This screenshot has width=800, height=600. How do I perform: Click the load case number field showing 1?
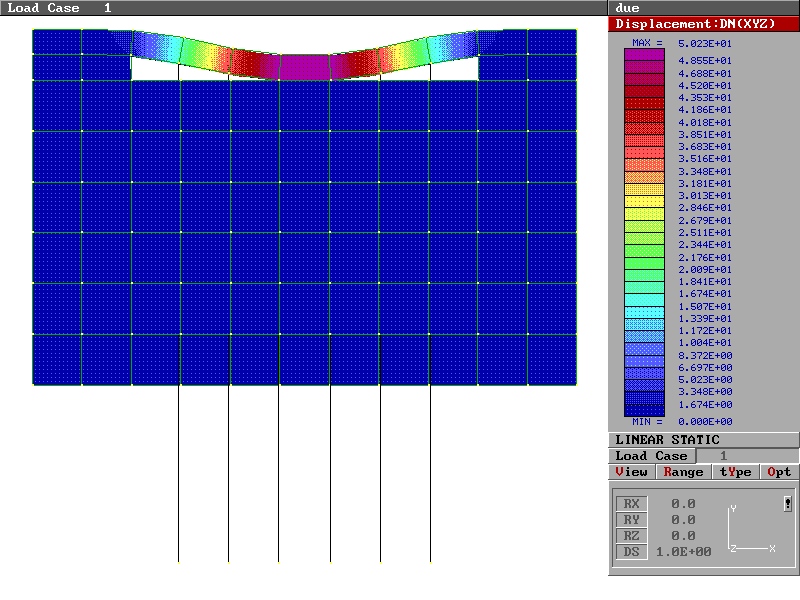coord(724,456)
